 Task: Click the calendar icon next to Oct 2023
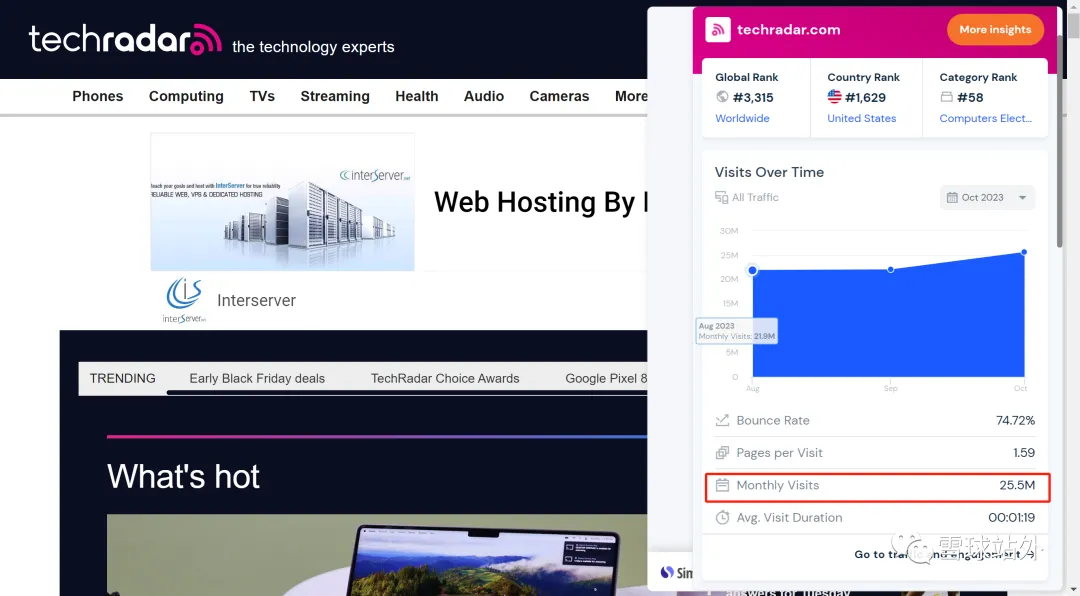[x=952, y=198]
